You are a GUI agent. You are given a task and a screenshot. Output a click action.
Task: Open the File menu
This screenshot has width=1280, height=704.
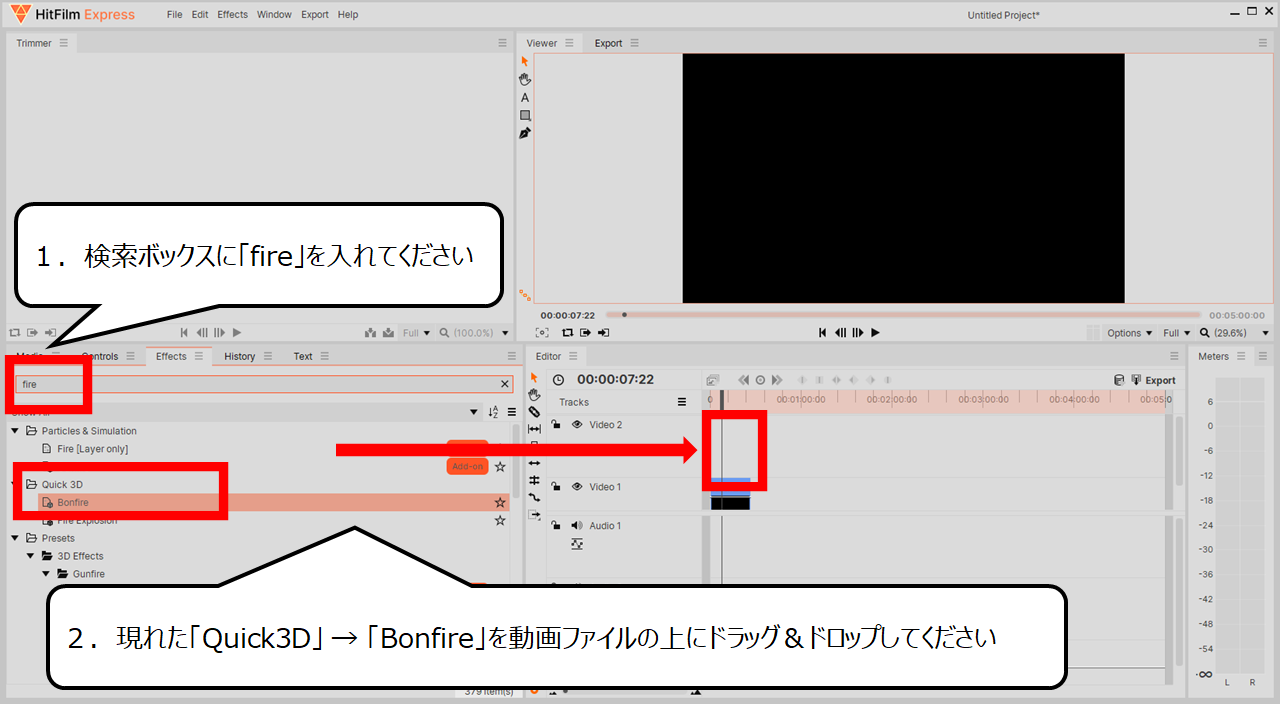pos(174,15)
